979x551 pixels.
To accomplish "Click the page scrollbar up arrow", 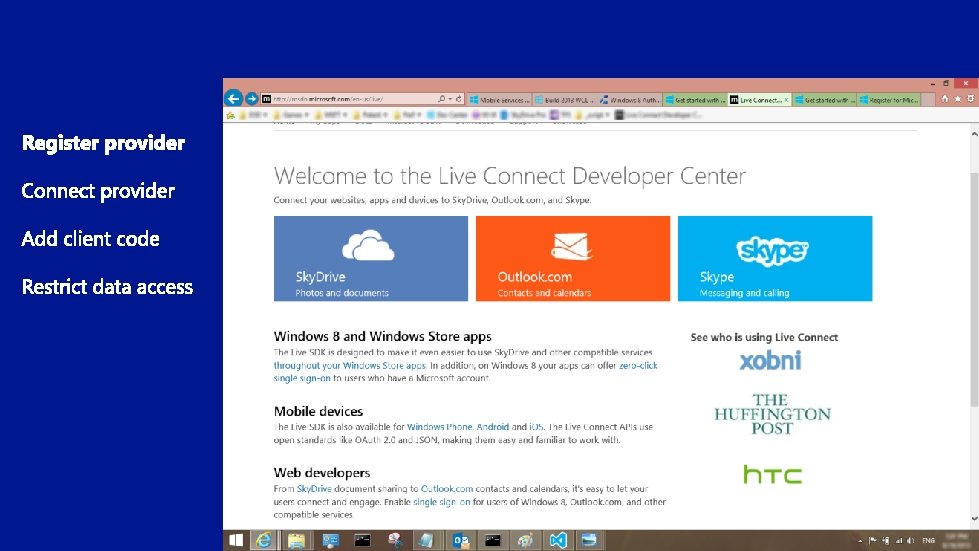I will pyautogui.click(x=974, y=134).
